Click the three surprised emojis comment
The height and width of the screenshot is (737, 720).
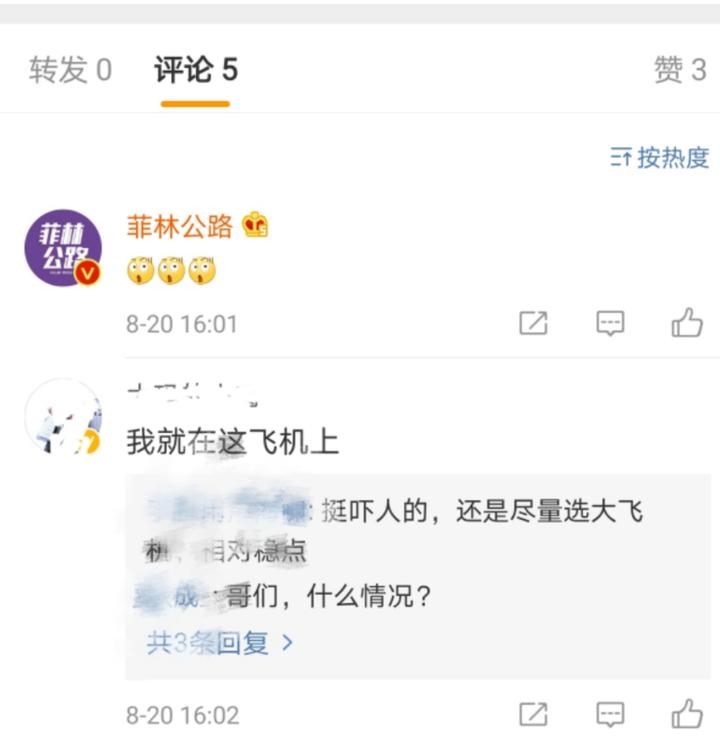tap(171, 270)
